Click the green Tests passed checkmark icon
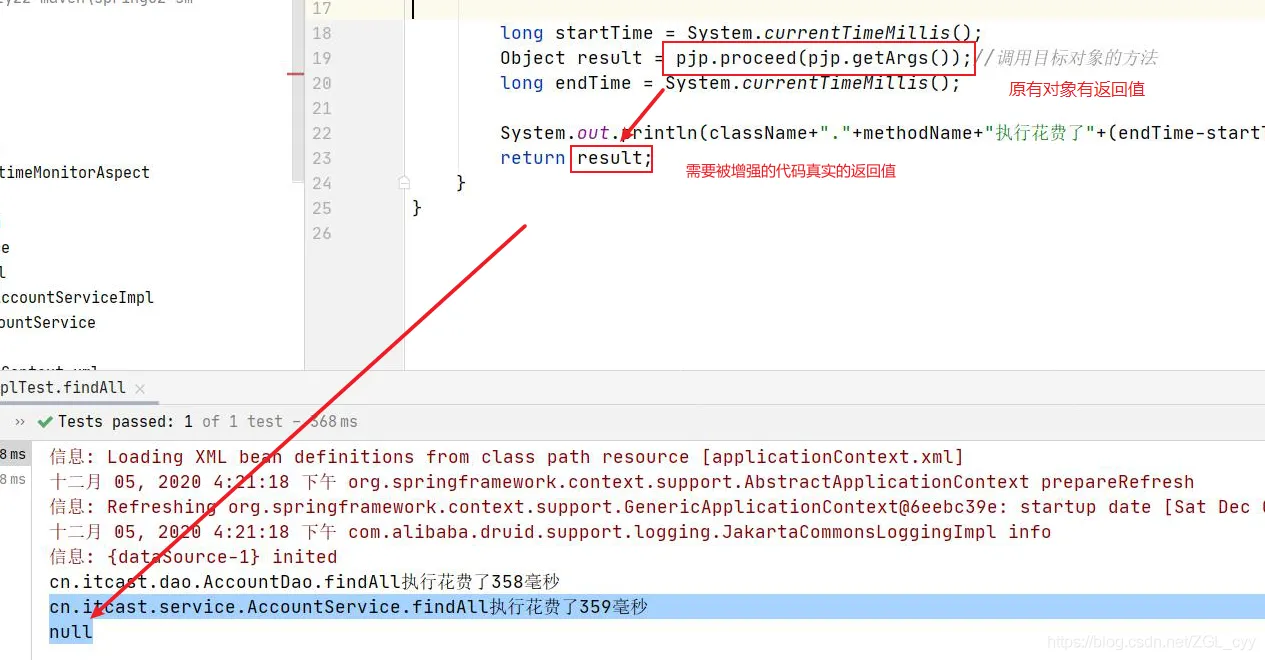The image size is (1265, 660). 44,422
